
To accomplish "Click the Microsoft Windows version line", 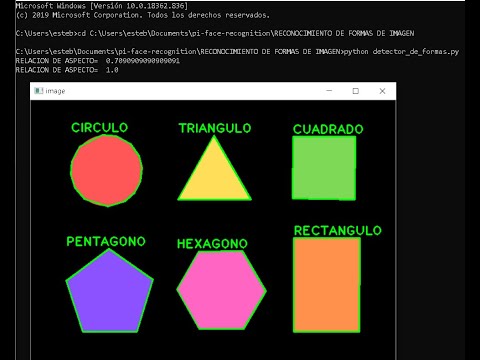I will tap(102, 6).
